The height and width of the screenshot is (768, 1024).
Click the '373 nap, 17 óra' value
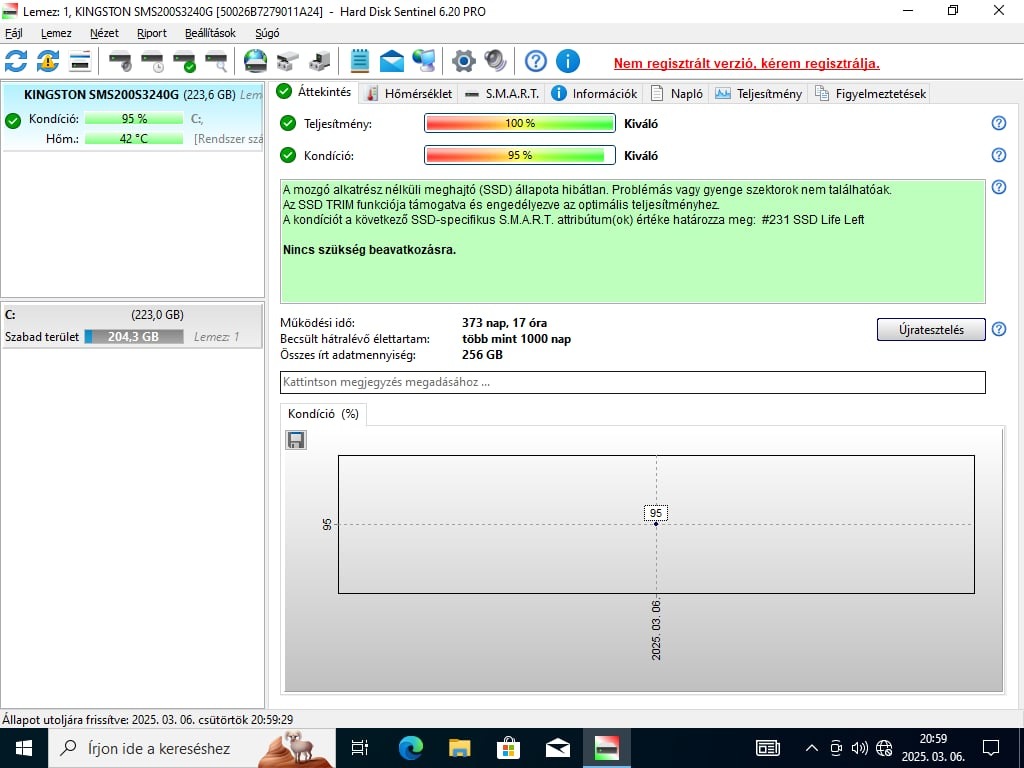click(504, 323)
